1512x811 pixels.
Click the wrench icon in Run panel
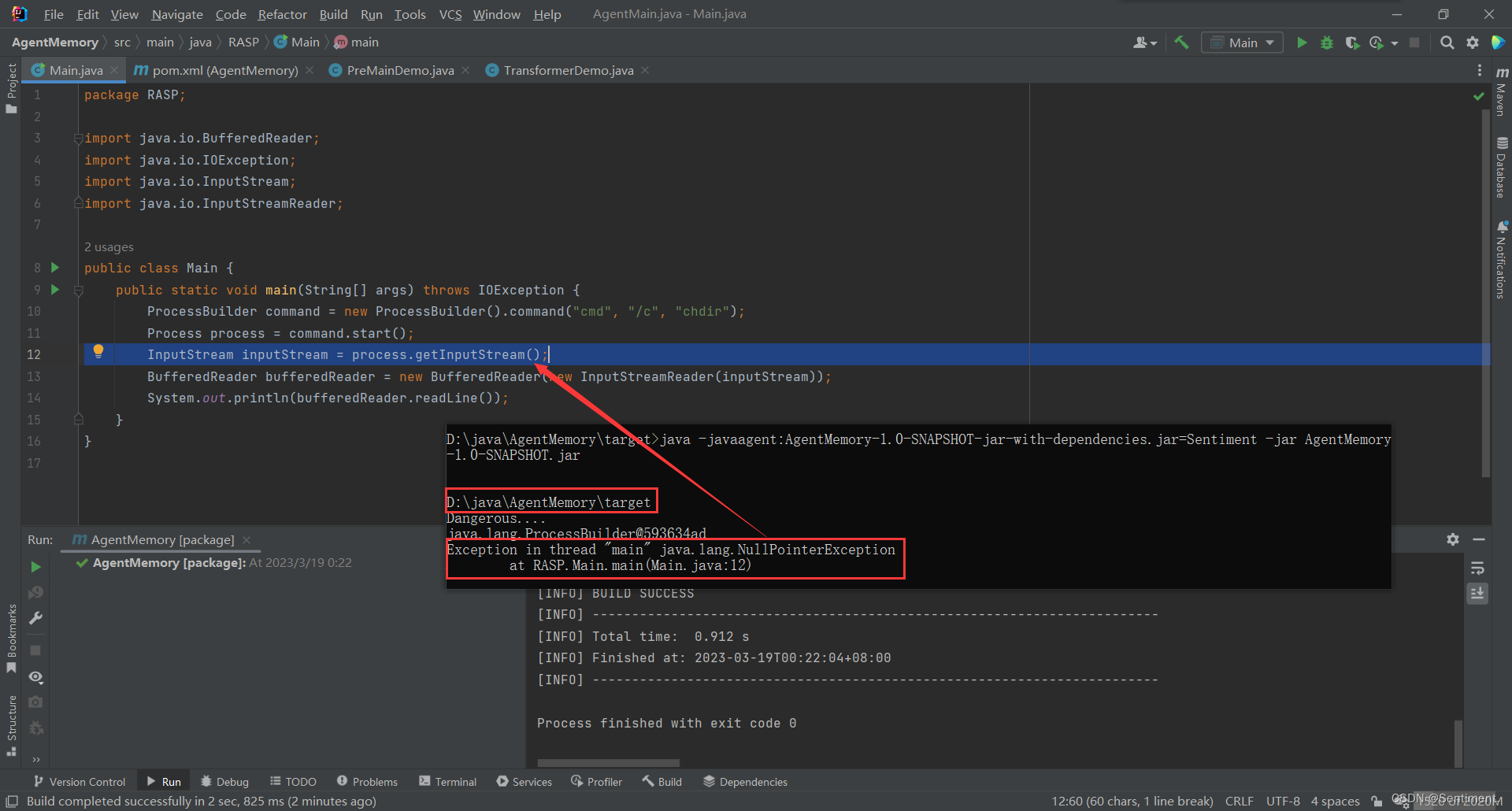pos(35,619)
